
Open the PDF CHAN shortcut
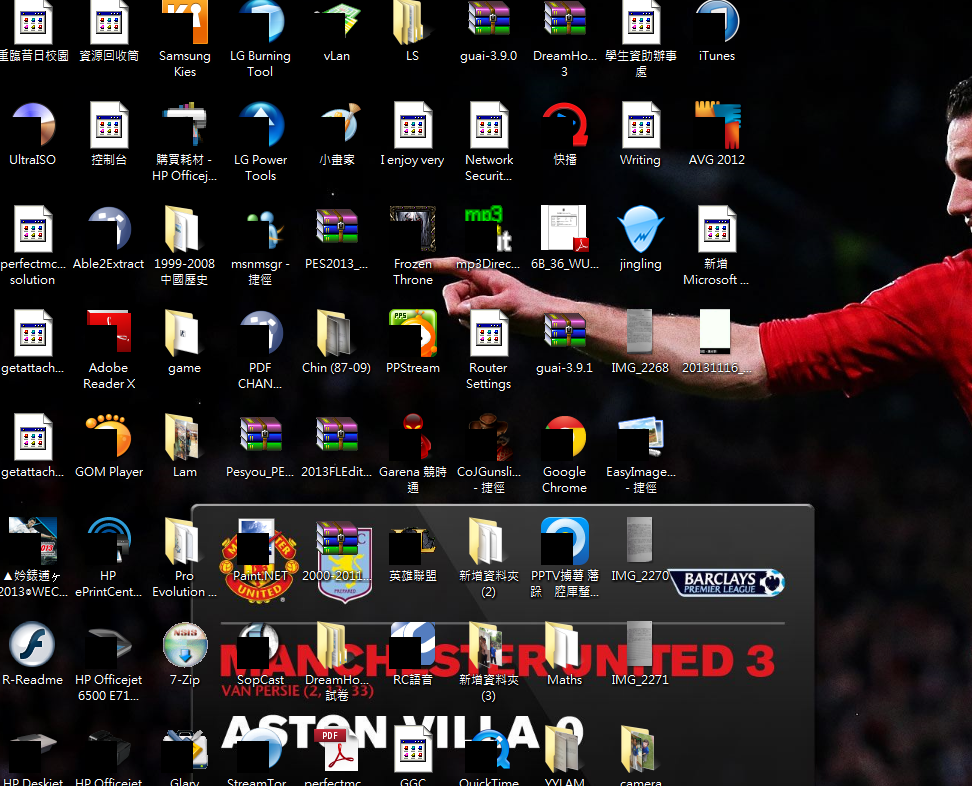(x=260, y=333)
